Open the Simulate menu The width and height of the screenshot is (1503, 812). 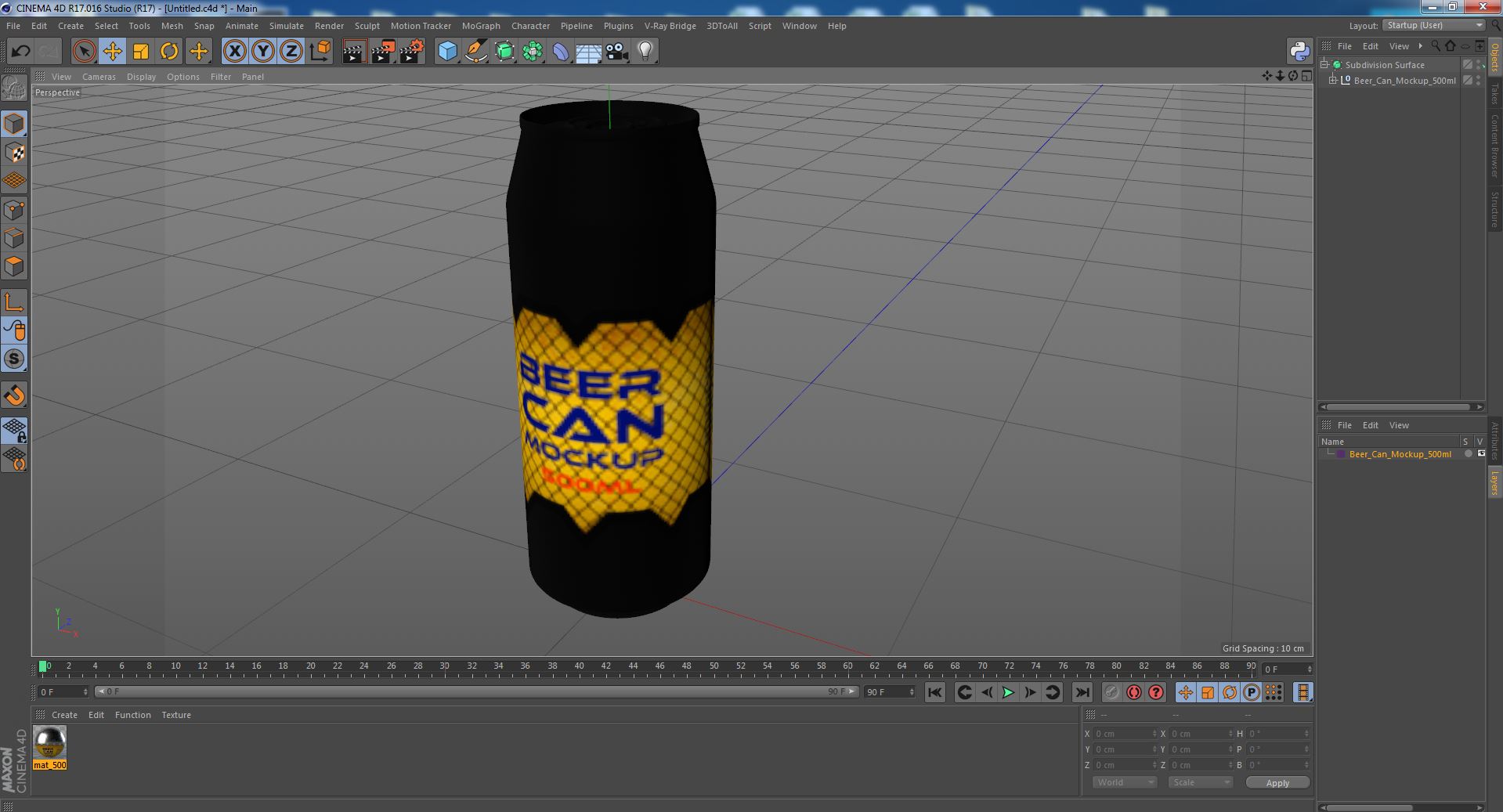pos(286,26)
